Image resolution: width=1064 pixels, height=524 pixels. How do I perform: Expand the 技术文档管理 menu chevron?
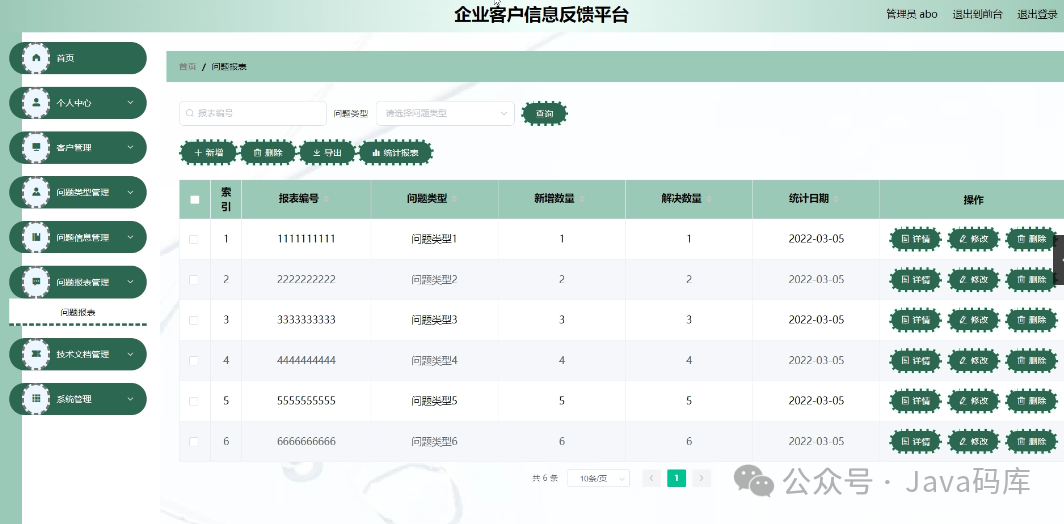pyautogui.click(x=130, y=354)
